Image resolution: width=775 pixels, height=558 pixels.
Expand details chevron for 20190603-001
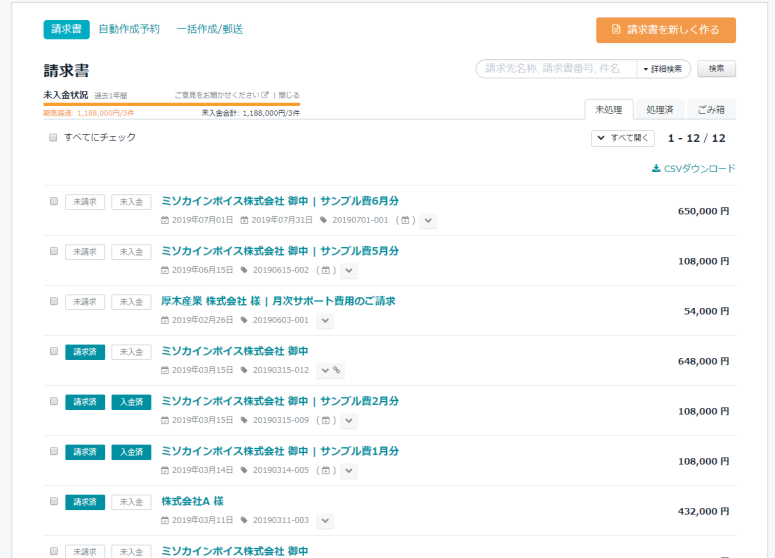(x=325, y=320)
